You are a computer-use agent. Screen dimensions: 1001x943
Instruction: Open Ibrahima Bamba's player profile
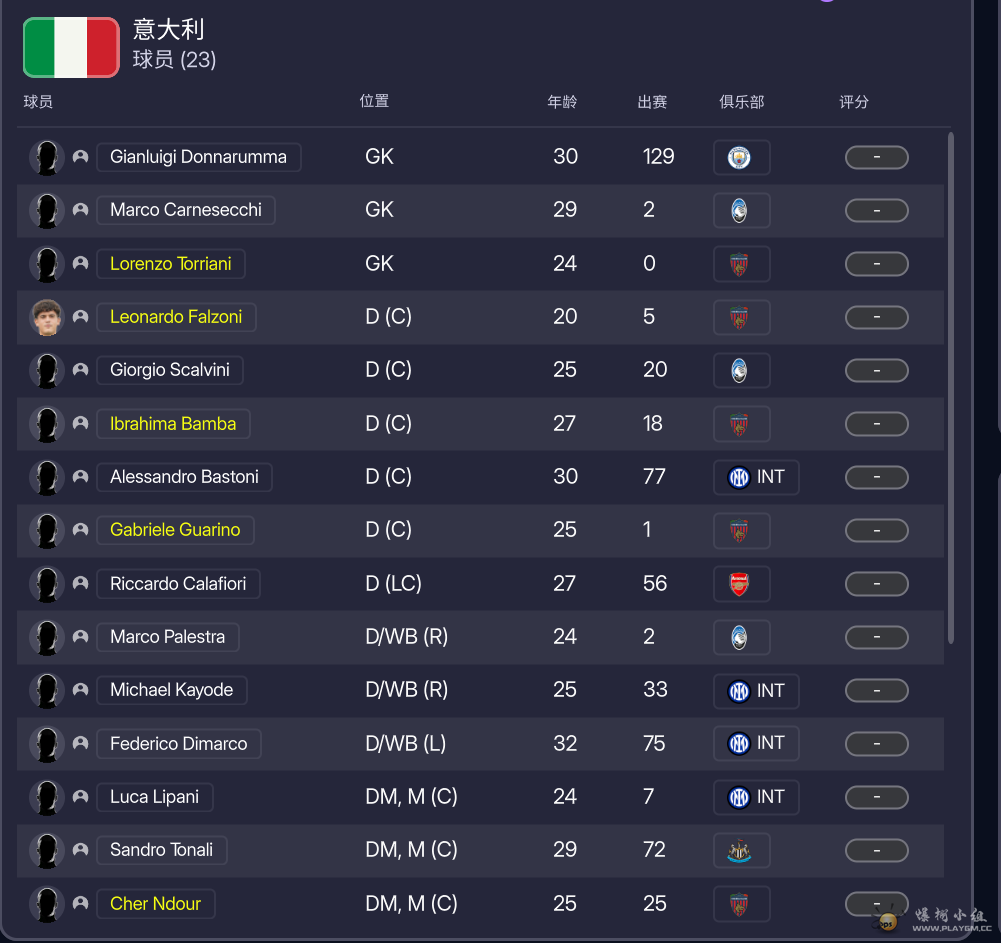point(173,424)
